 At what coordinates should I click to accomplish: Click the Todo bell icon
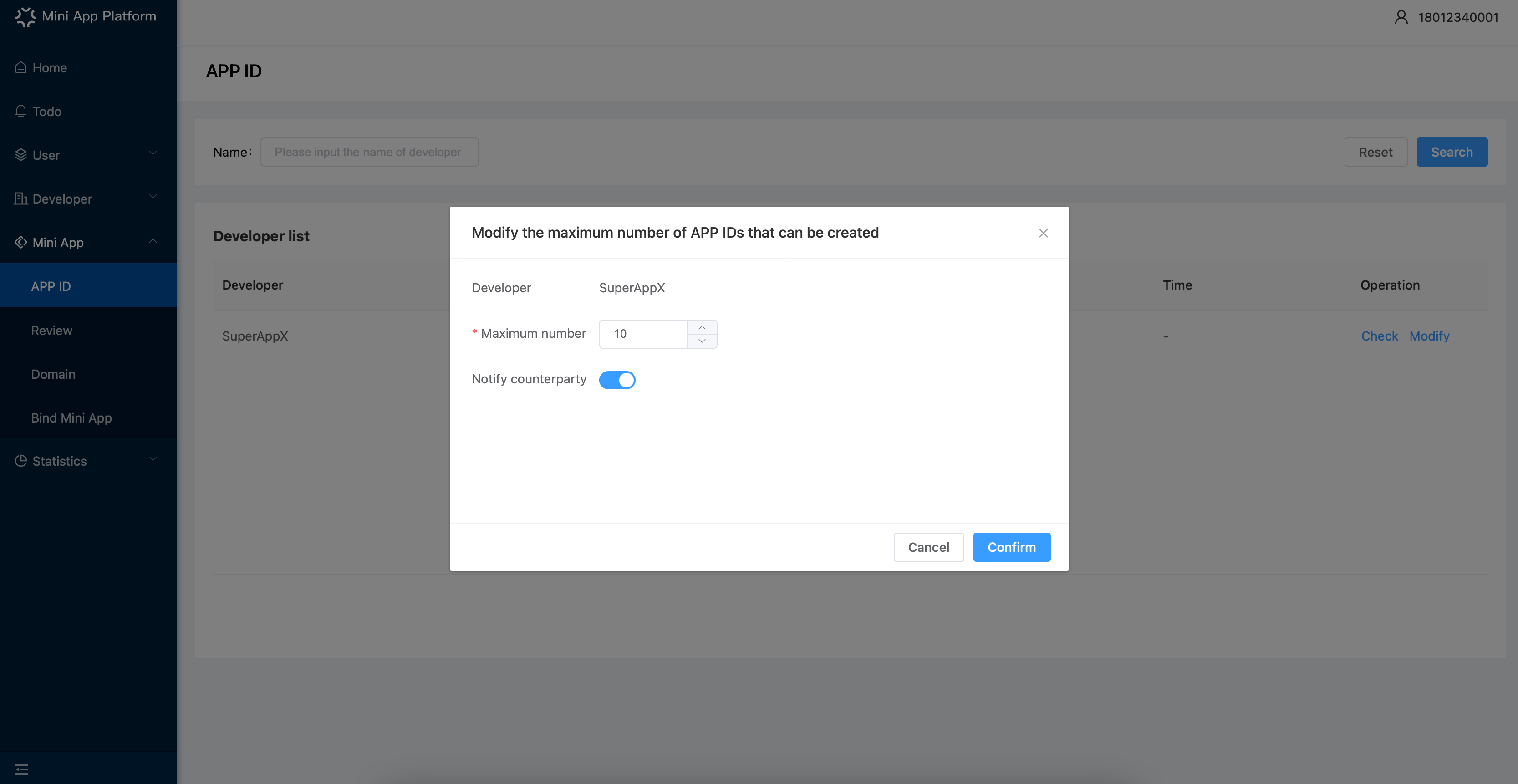tap(20, 111)
